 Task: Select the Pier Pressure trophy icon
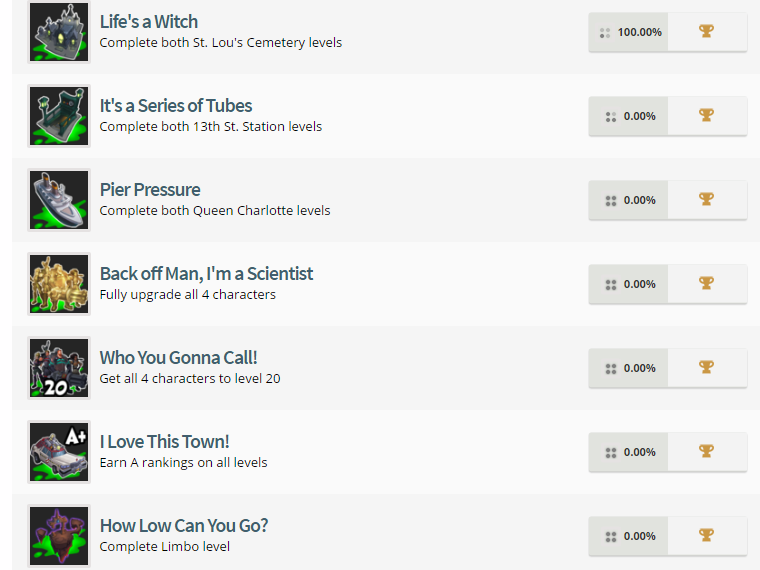tap(706, 200)
